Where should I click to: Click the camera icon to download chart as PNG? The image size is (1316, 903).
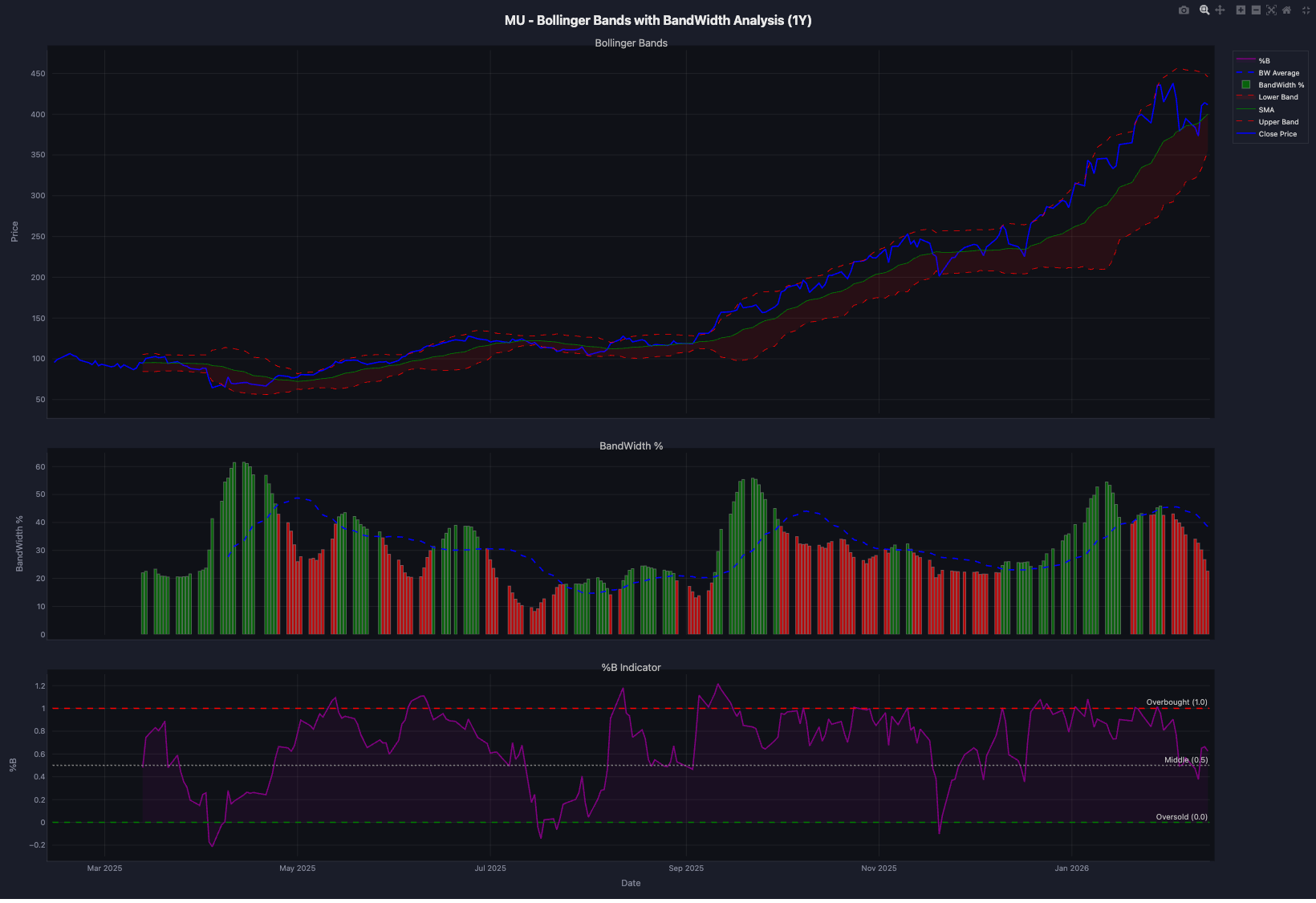(x=1184, y=10)
